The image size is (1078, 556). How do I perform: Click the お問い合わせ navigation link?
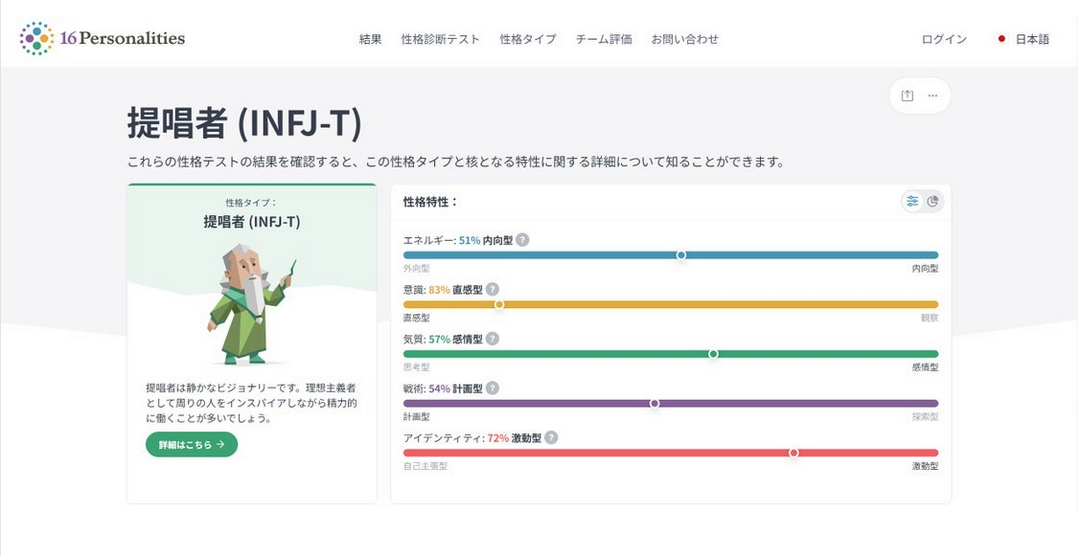coord(684,40)
